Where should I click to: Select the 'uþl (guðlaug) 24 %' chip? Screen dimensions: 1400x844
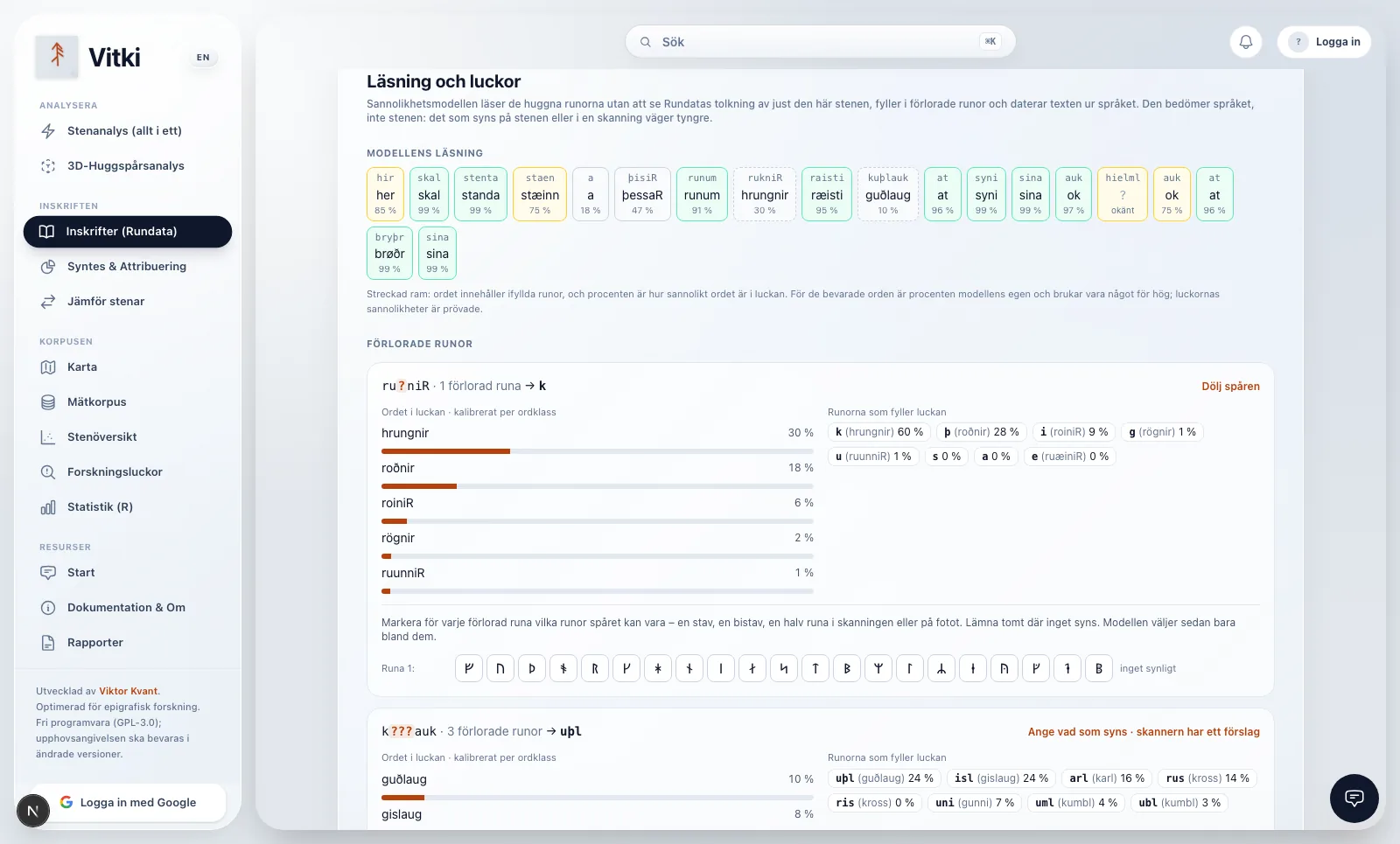click(884, 778)
